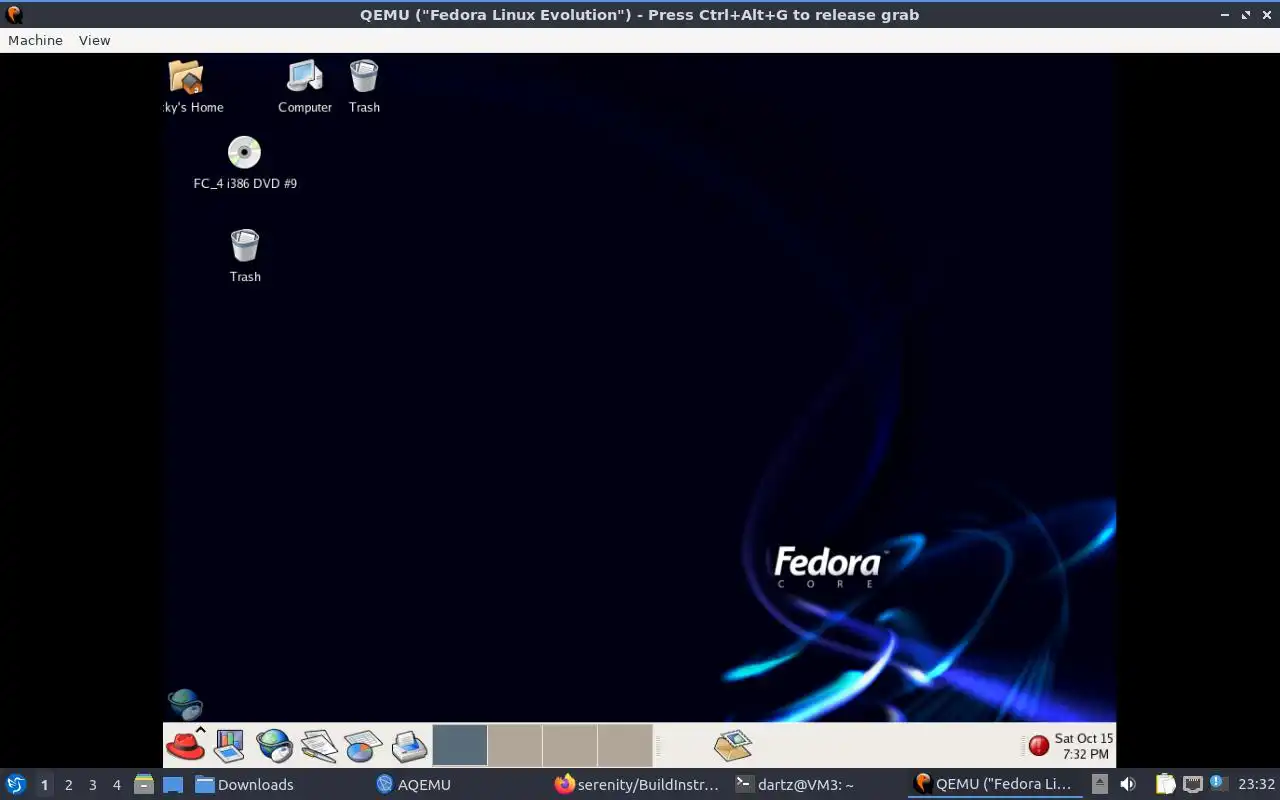
Task: Switch to the third workspace in Fedora's pager
Action: tap(570, 745)
